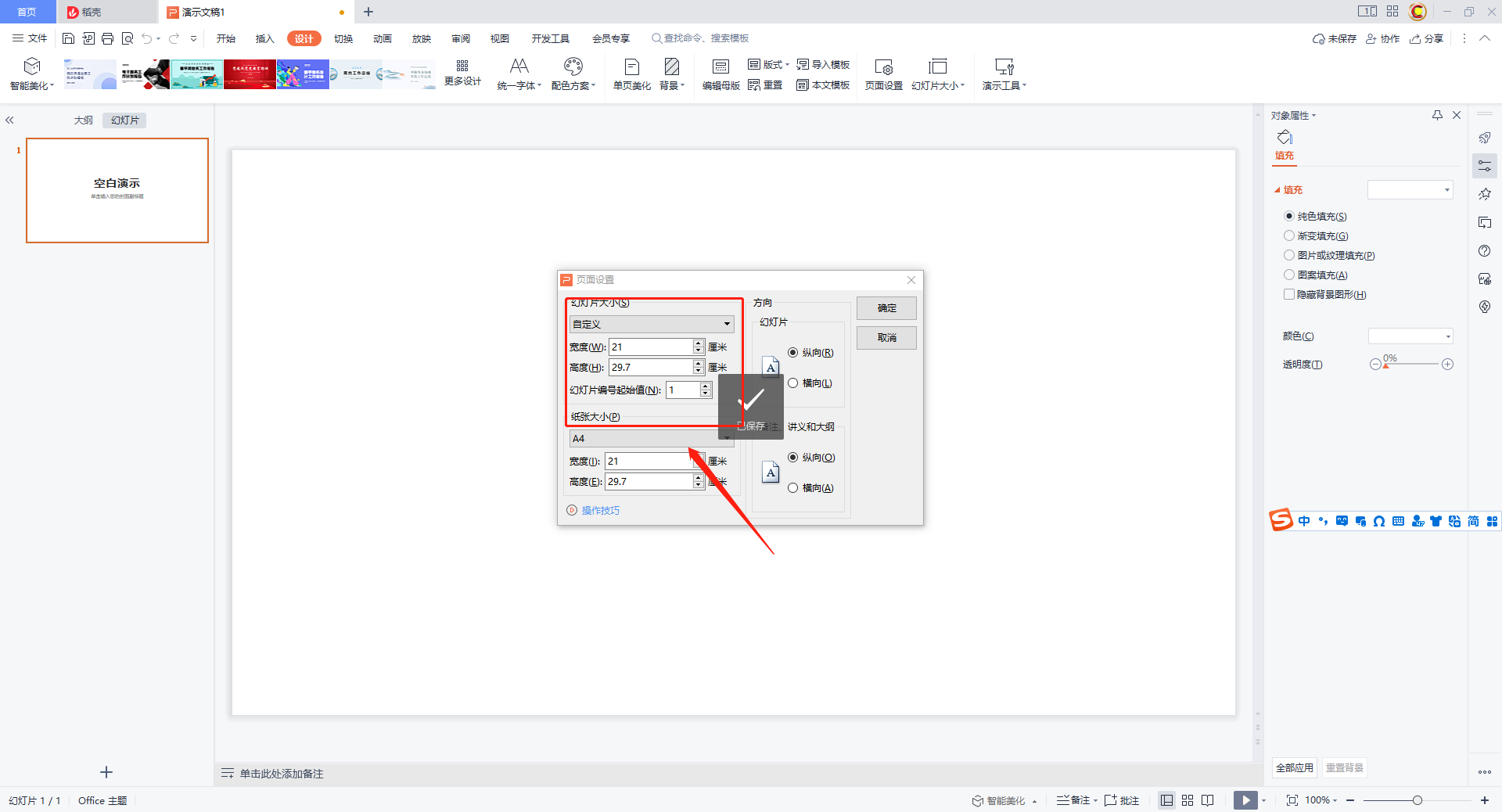Select Picture or Texture Fill (图片或纹理填充) radio

coord(1289,255)
